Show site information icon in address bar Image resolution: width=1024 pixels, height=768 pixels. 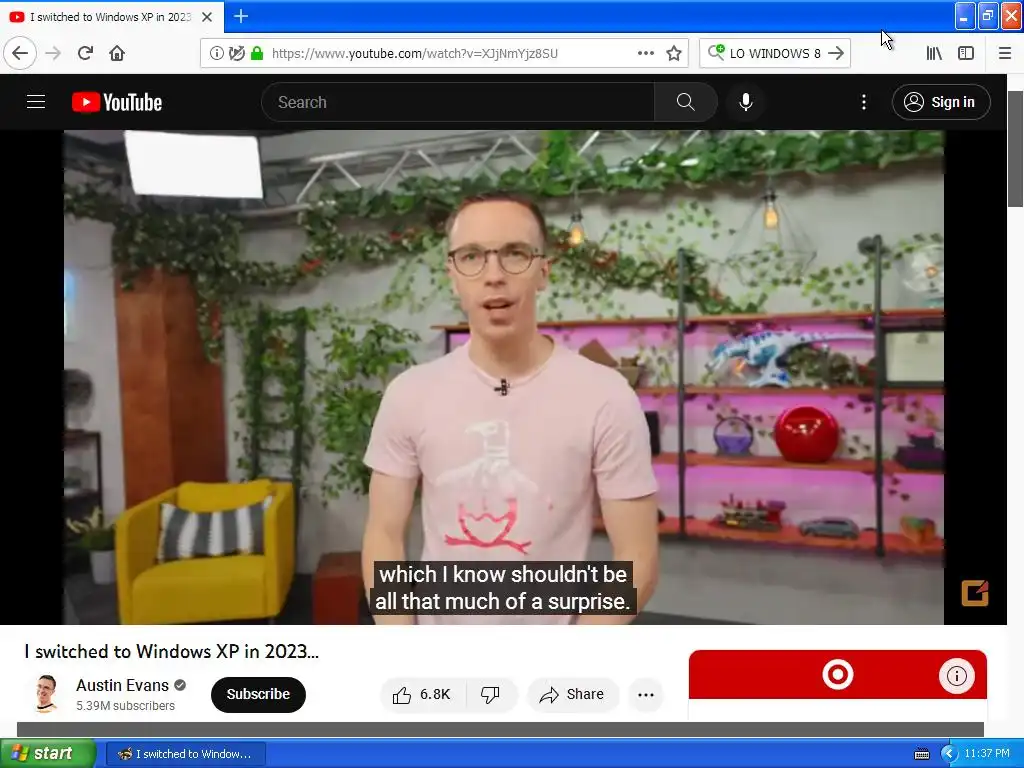click(x=216, y=53)
